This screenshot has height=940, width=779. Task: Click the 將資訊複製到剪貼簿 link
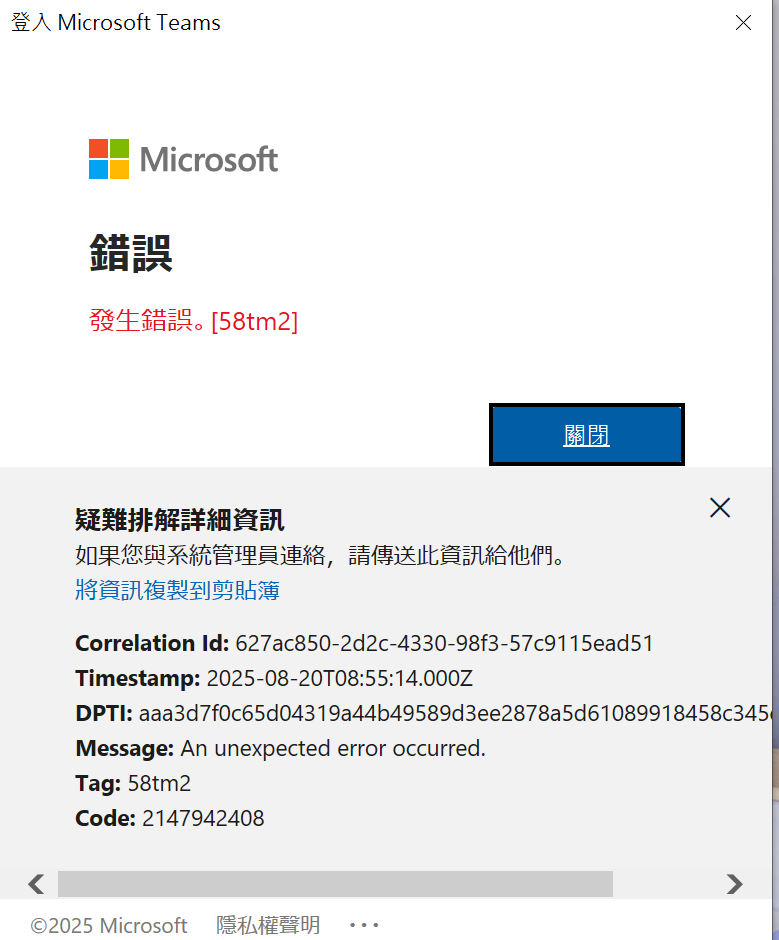(177, 590)
